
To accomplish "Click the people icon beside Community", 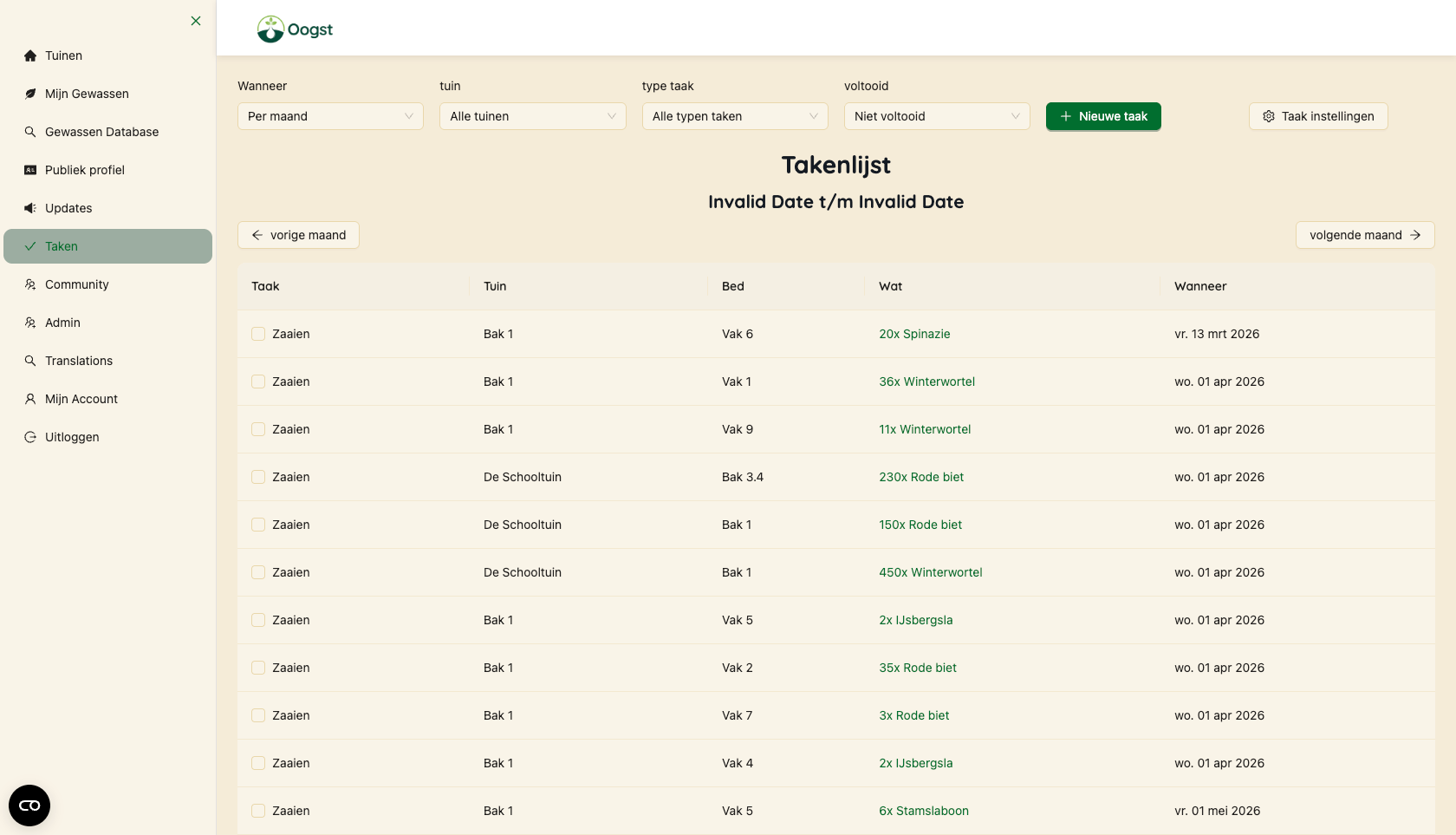I will coord(30,284).
